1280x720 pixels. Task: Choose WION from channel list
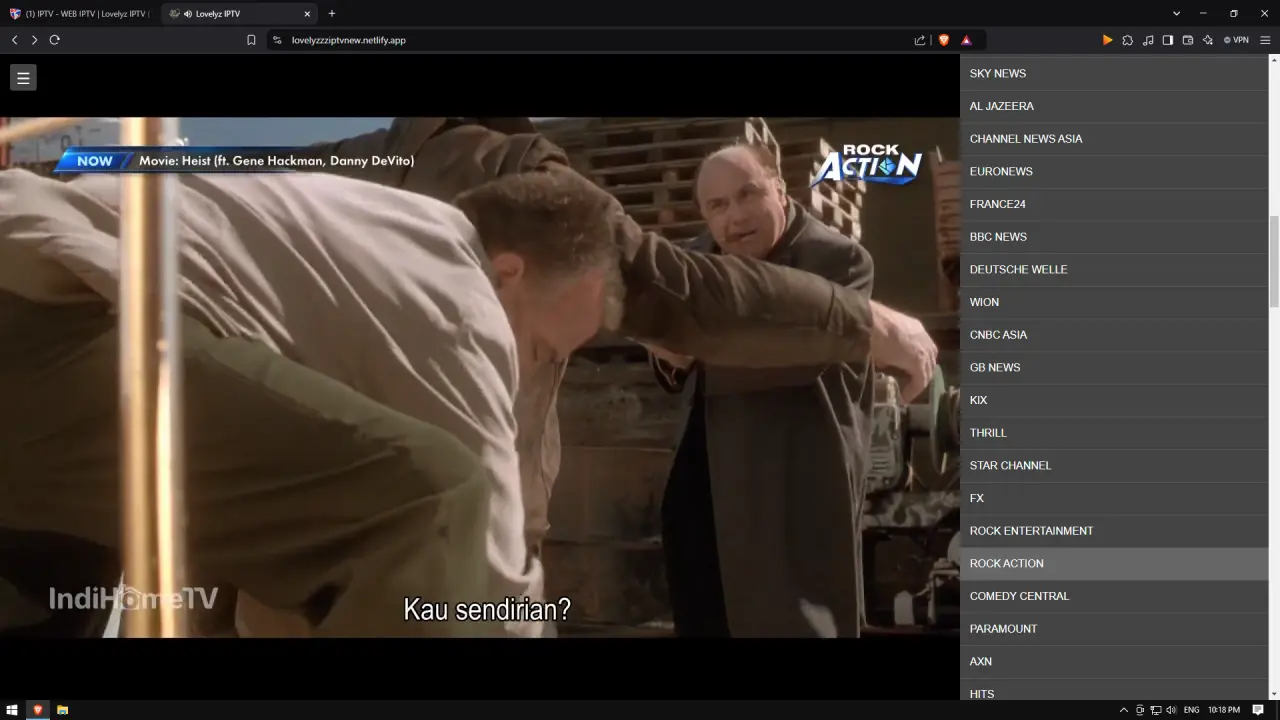tap(1114, 302)
